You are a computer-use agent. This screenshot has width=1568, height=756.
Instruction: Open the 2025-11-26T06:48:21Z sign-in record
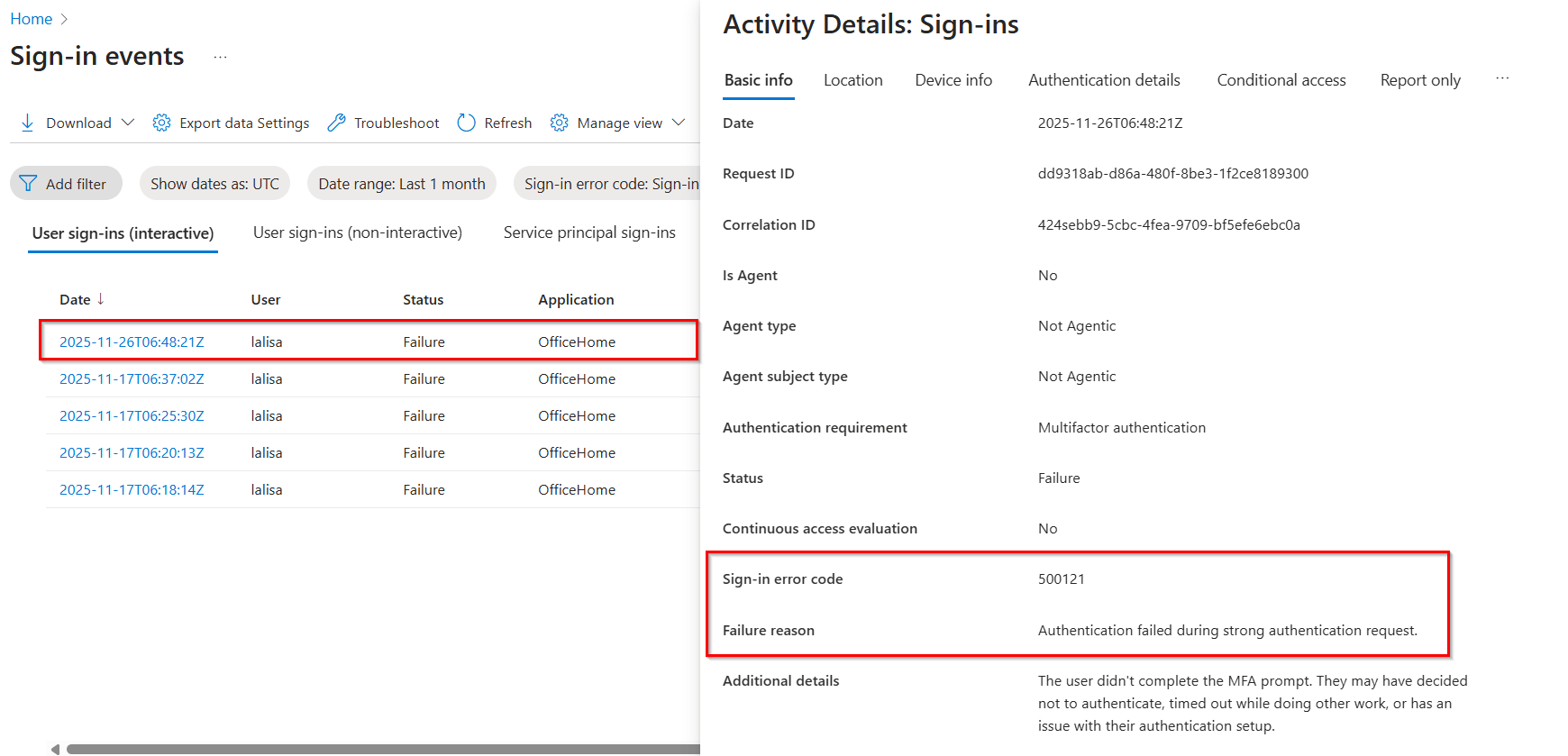[132, 342]
